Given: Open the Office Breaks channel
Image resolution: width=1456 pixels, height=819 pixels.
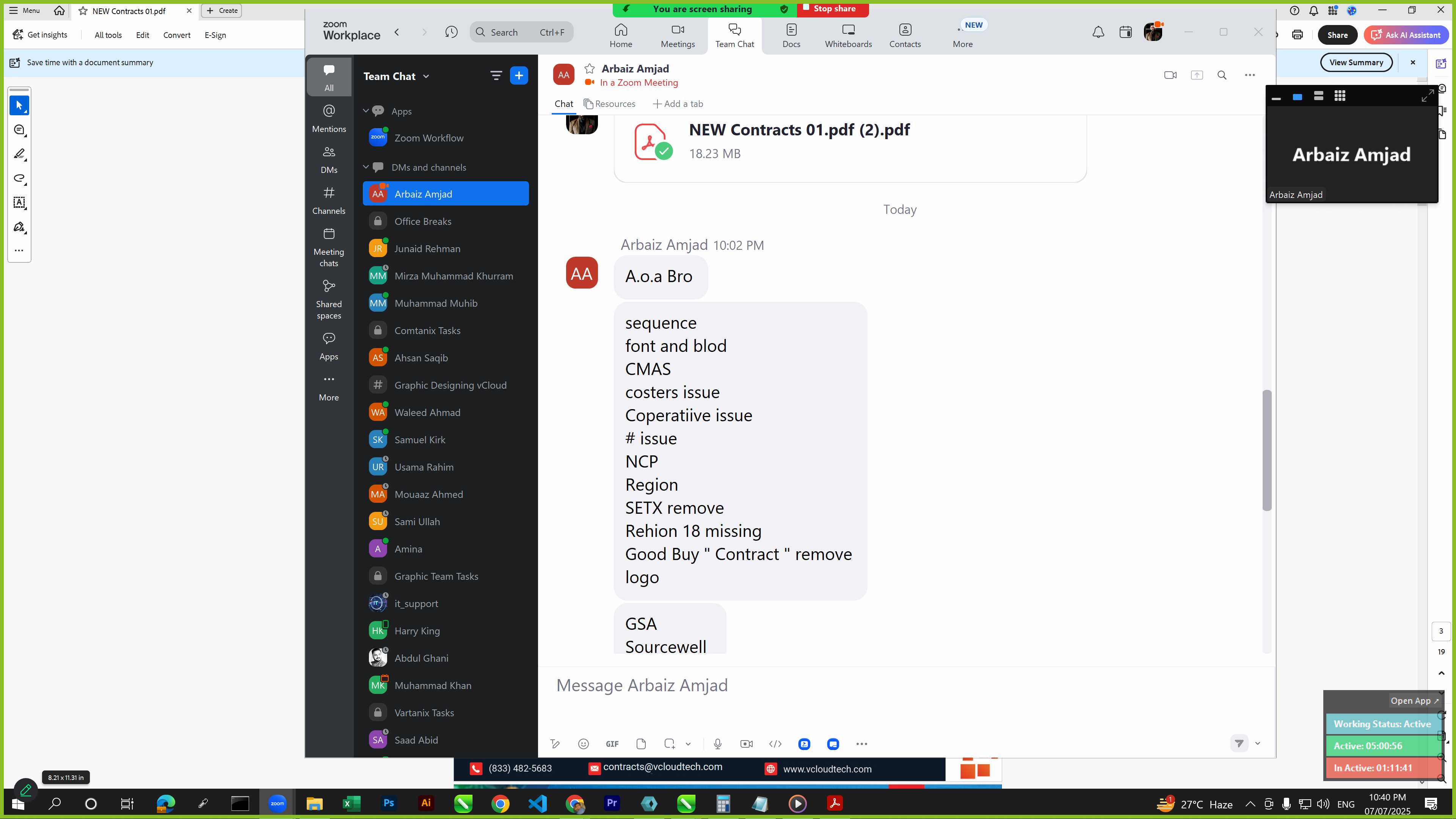Looking at the screenshot, I should (446, 221).
